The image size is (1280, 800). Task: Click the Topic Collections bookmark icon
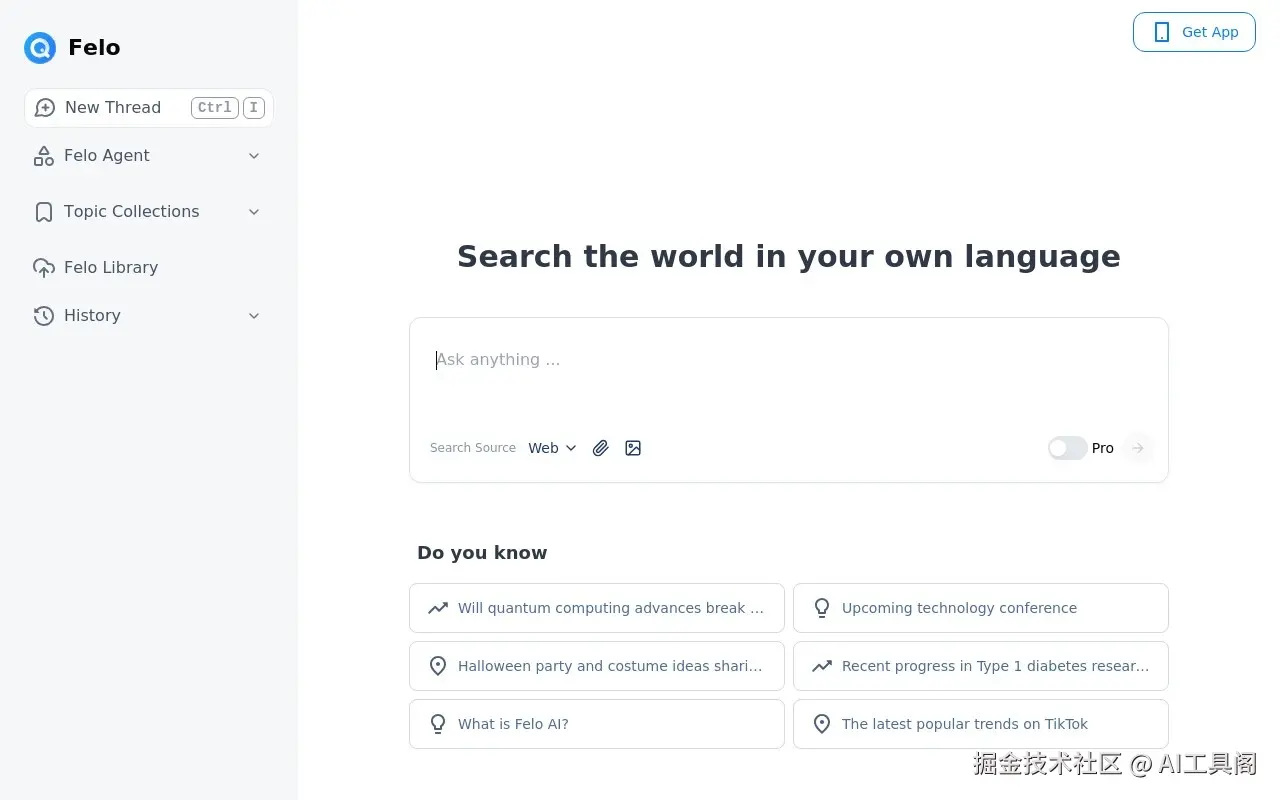[44, 212]
